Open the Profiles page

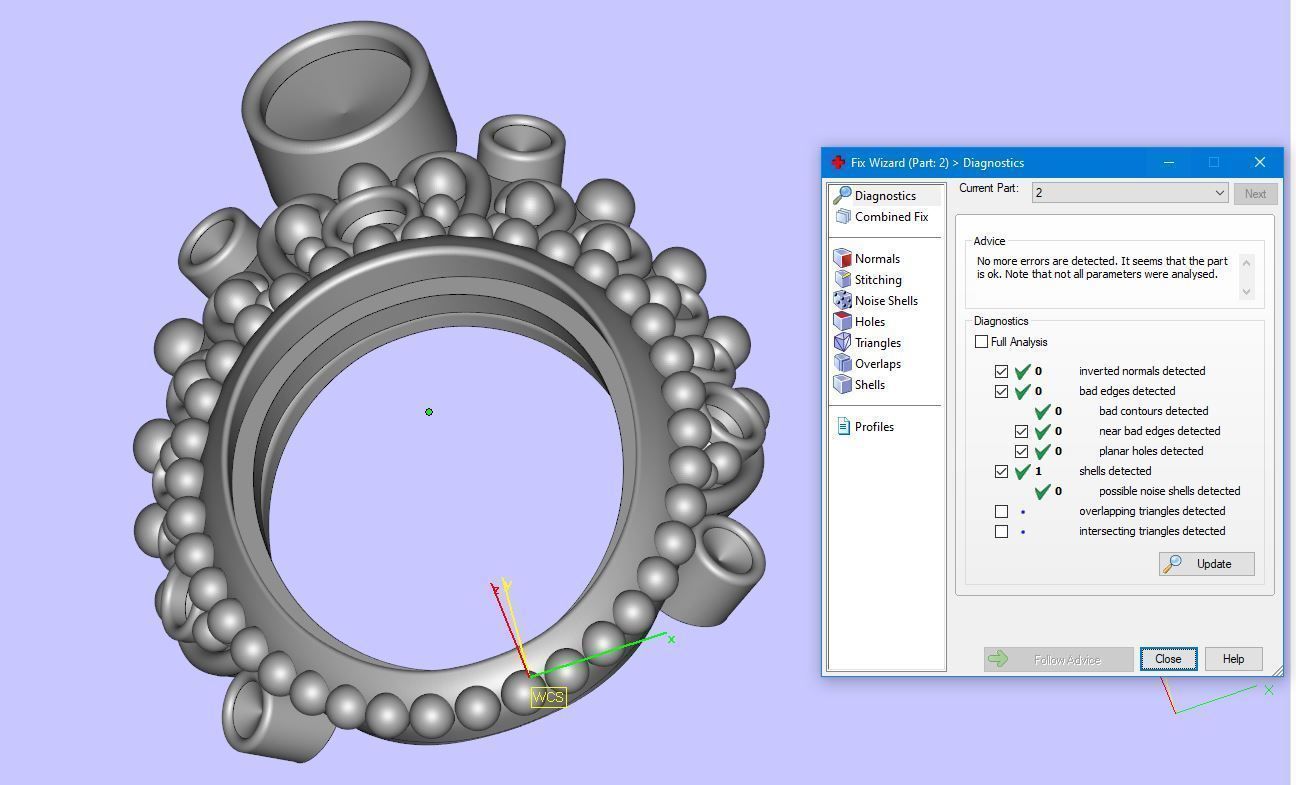point(865,426)
